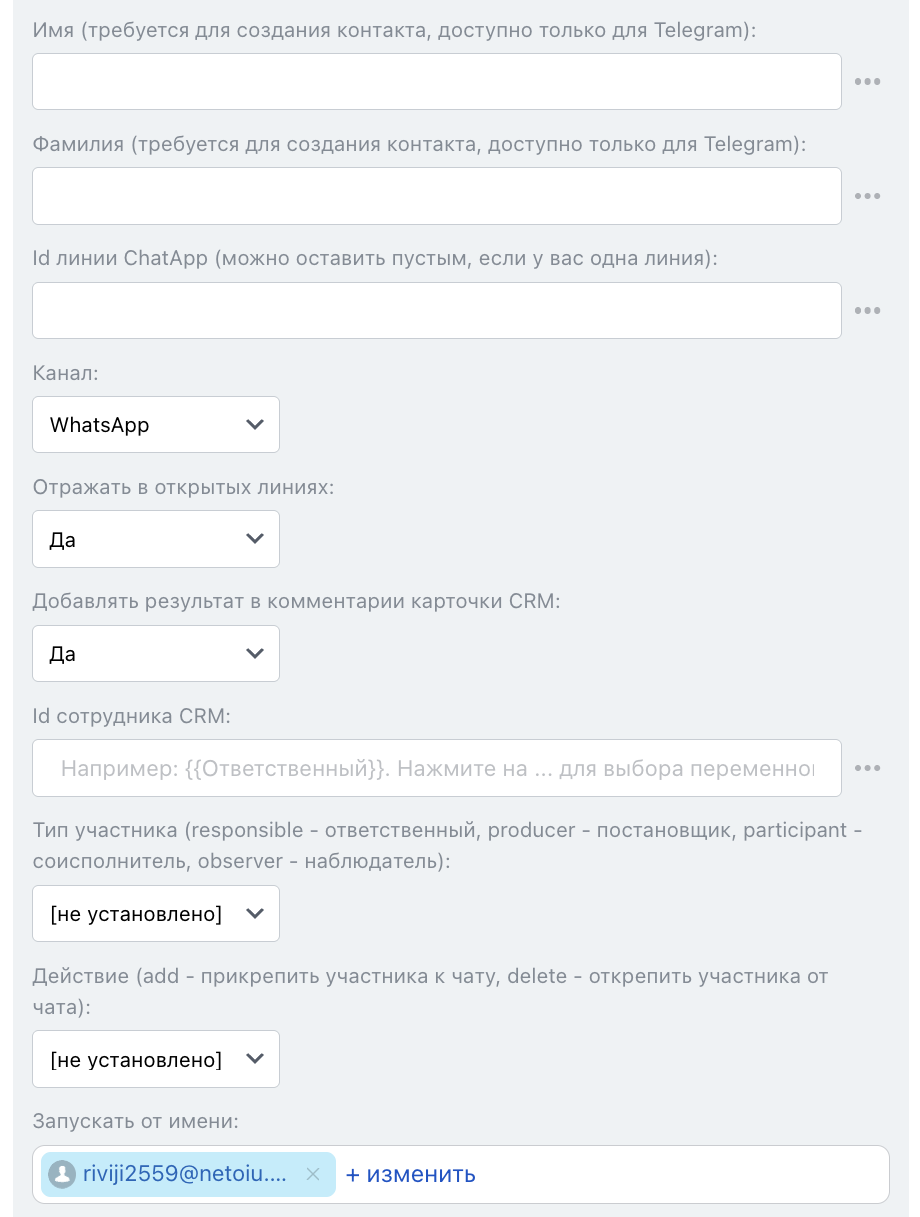Focus the Фамилия text input field
The image size is (920, 1217).
[x=436, y=196]
